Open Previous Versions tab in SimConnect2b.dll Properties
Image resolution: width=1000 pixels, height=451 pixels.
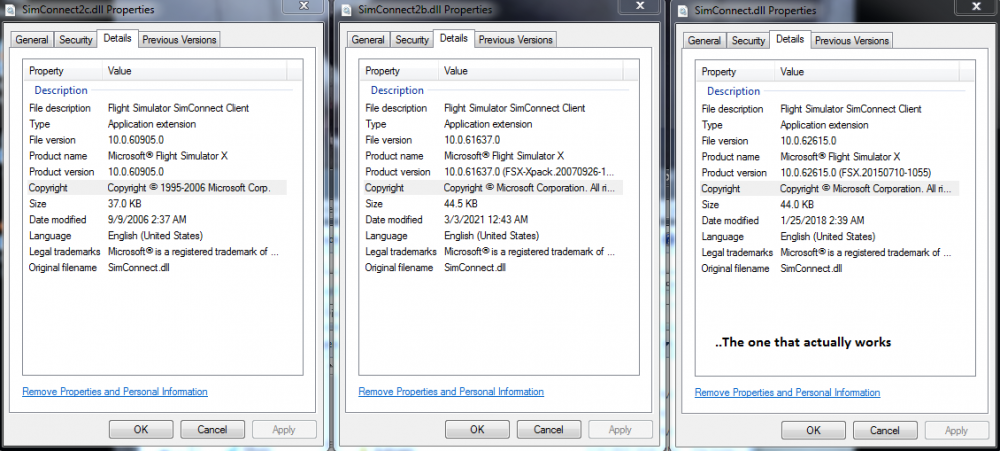point(515,40)
